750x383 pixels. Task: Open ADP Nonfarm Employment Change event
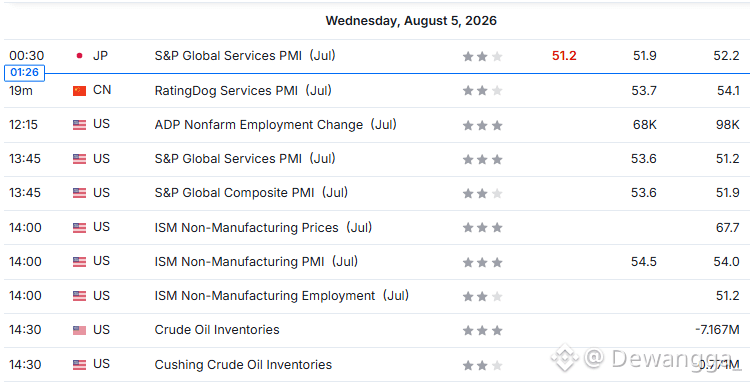276,125
